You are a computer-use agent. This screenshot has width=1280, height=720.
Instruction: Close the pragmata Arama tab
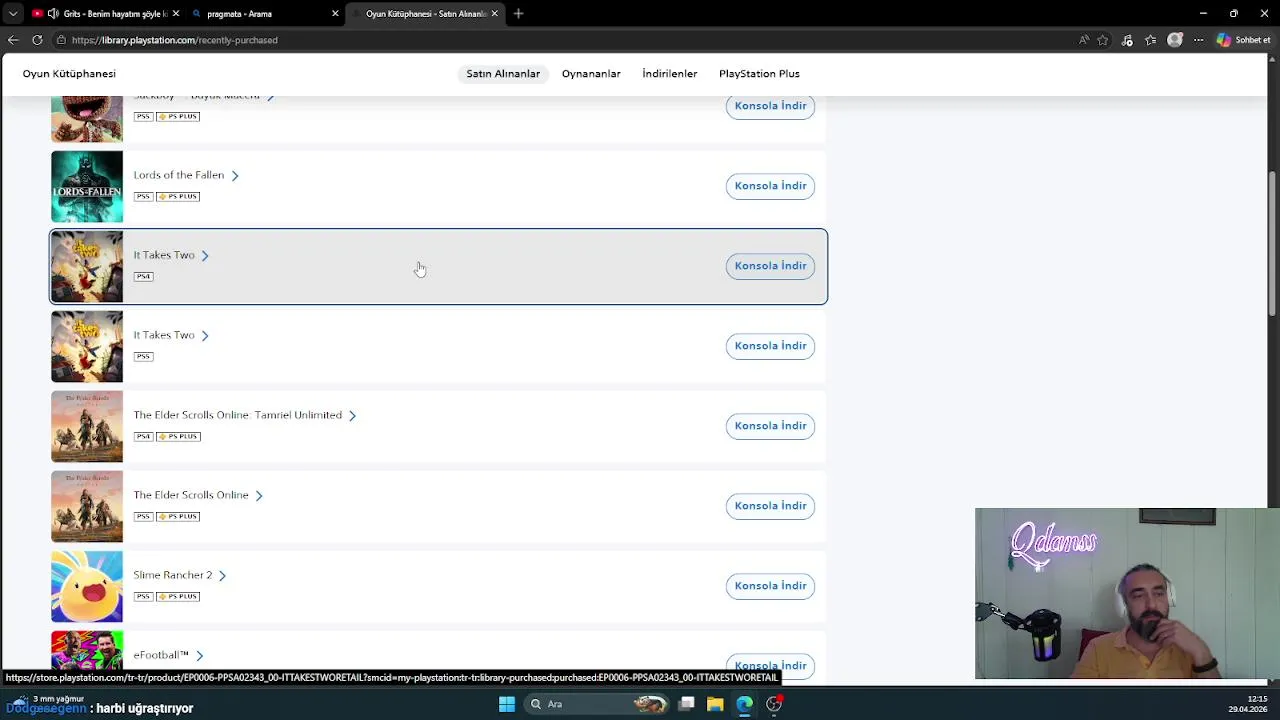coord(335,14)
